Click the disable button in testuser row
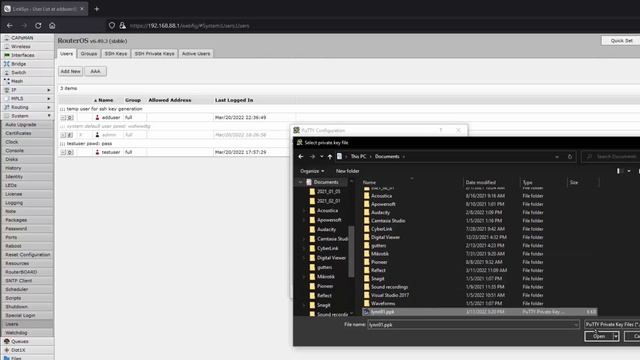The image size is (640, 360). pyautogui.click(x=70, y=152)
